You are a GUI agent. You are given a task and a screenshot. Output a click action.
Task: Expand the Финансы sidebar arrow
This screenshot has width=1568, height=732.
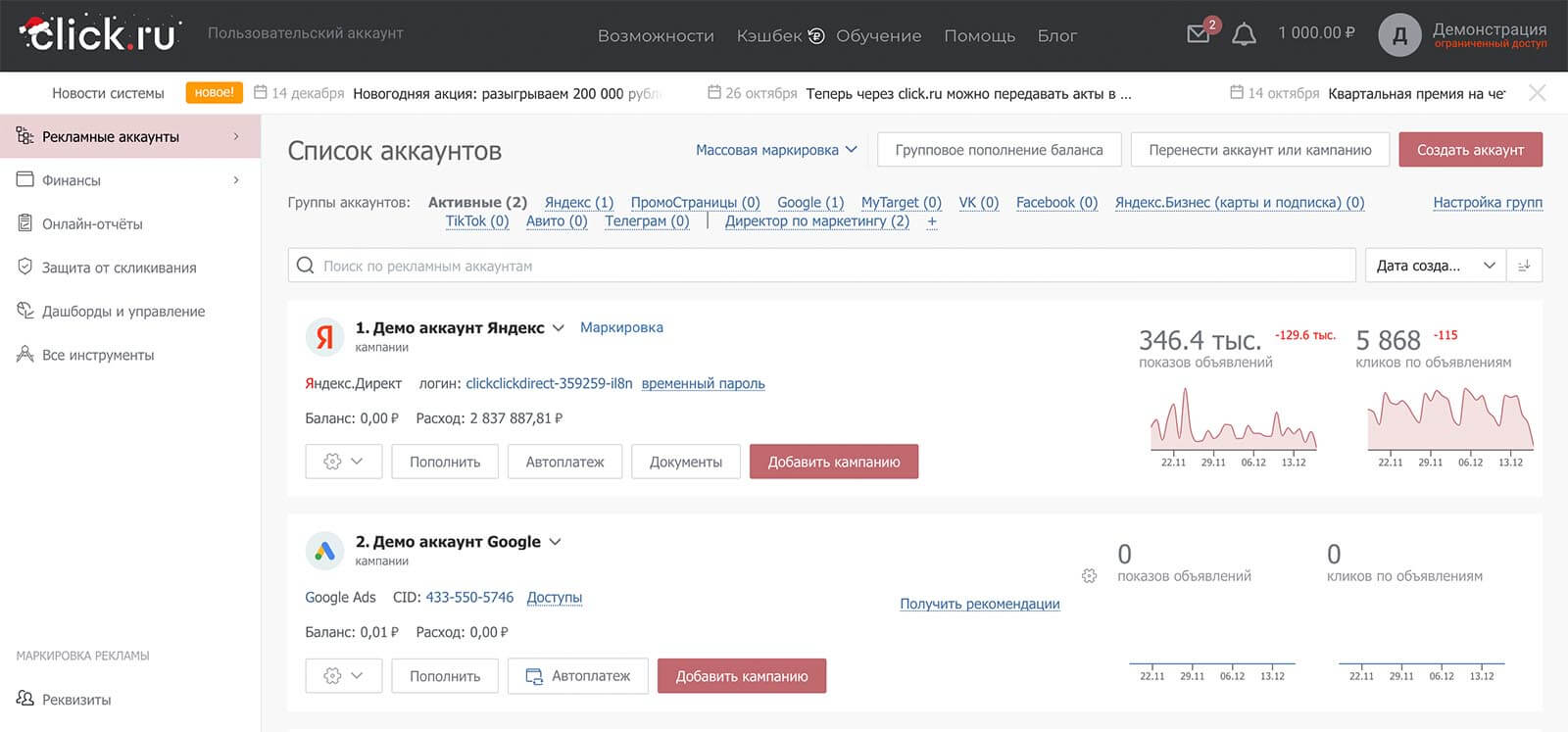[236, 179]
